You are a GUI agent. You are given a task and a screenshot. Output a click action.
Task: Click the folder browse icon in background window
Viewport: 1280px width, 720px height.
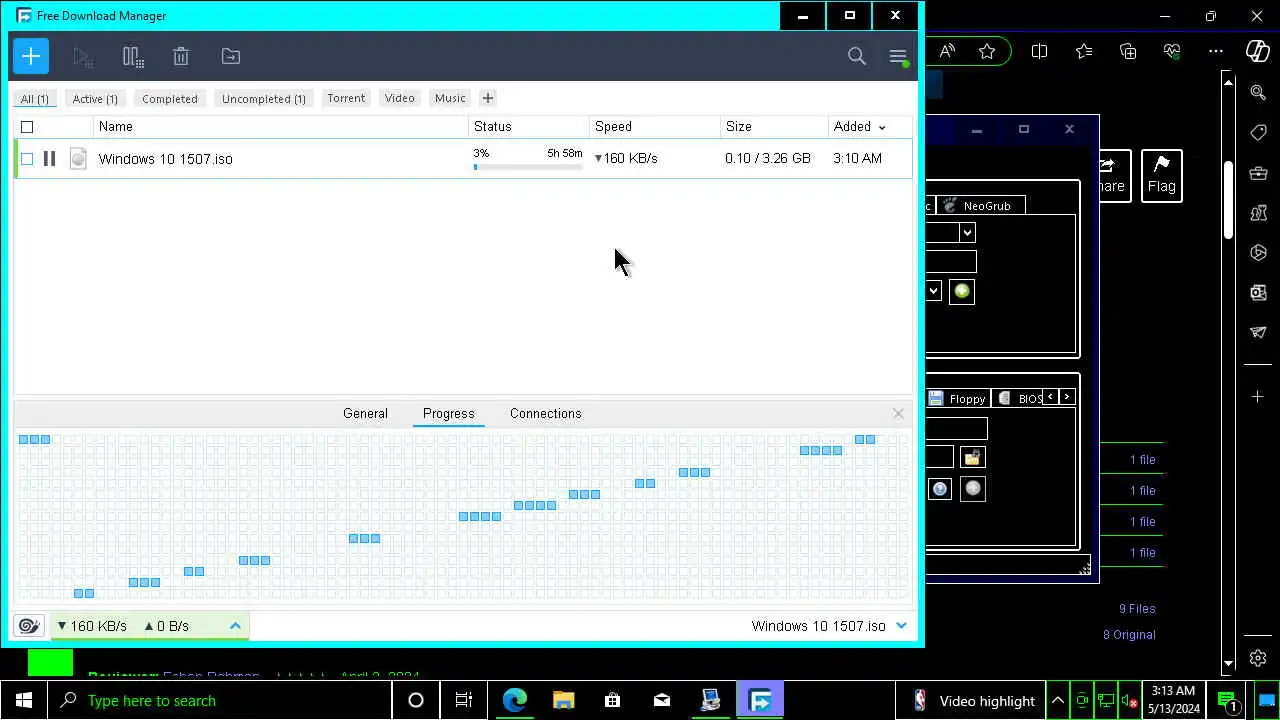click(972, 458)
